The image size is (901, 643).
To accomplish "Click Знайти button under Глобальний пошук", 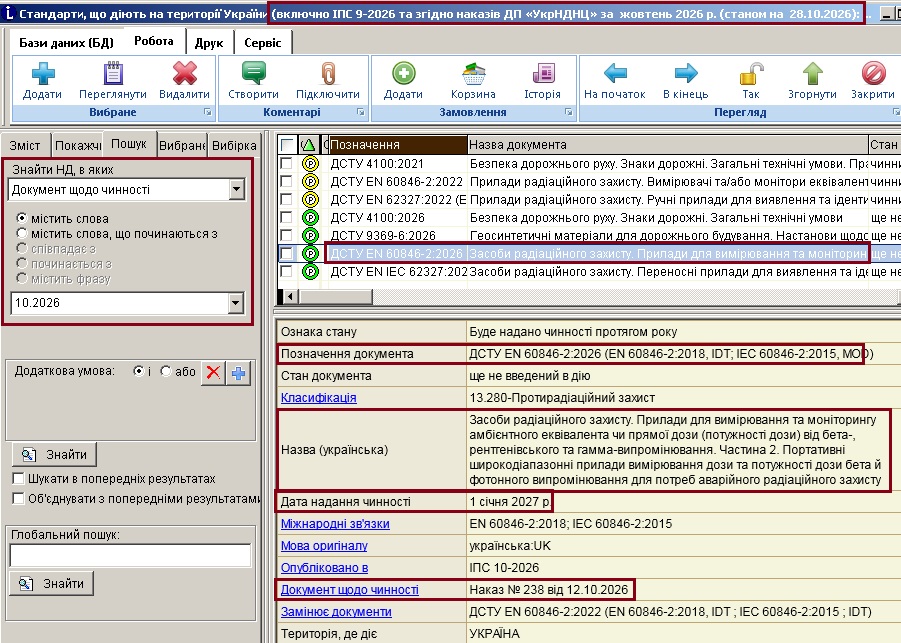I will tap(52, 584).
